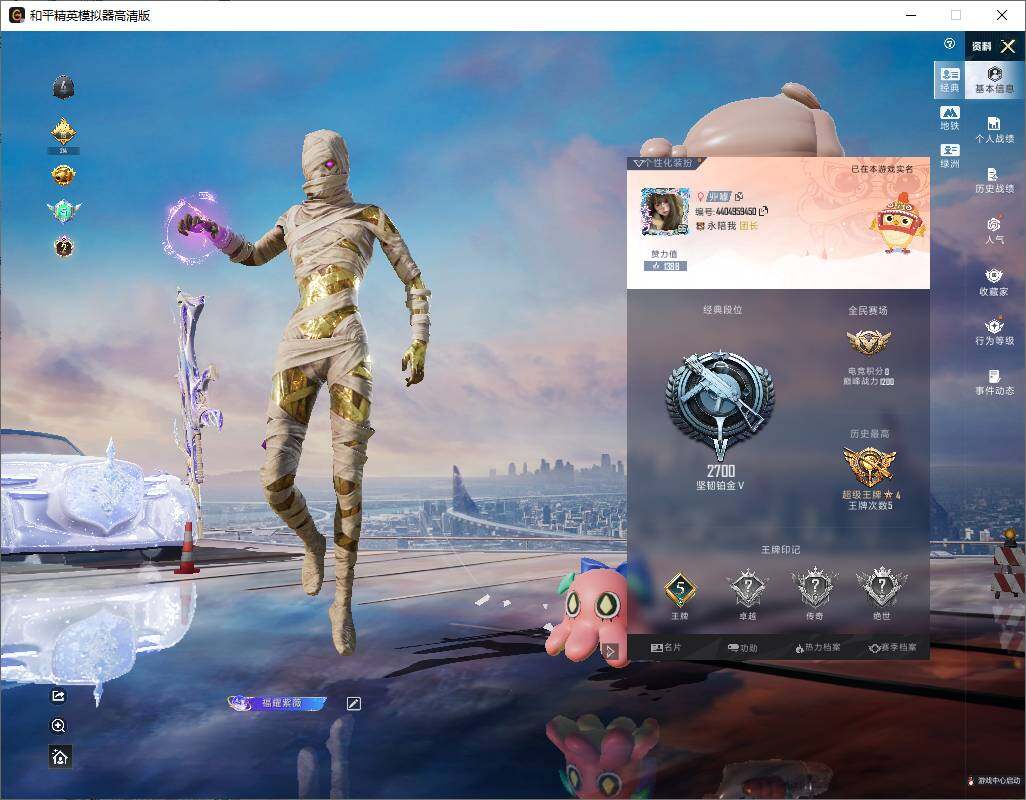1026x800 pixels.
Task: Click the brown number 2 badge
Action: tap(63, 247)
